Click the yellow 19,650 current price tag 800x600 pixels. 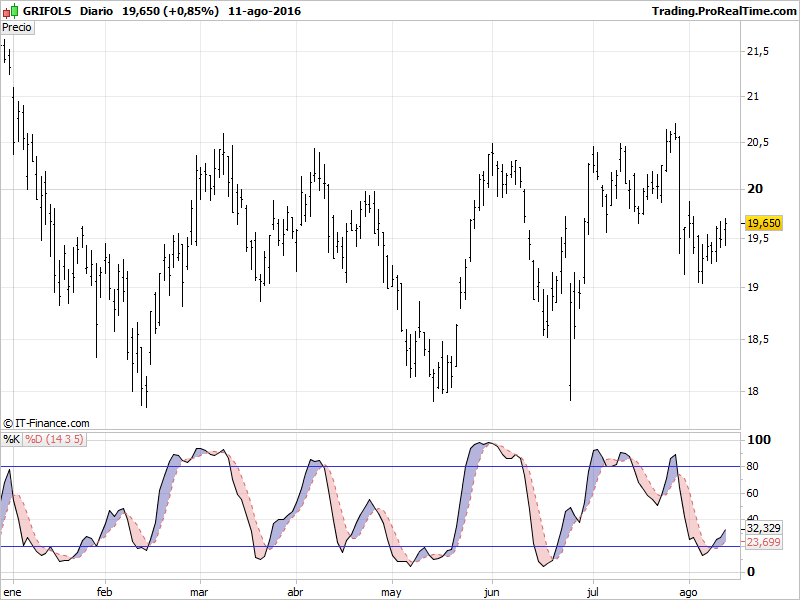[764, 223]
